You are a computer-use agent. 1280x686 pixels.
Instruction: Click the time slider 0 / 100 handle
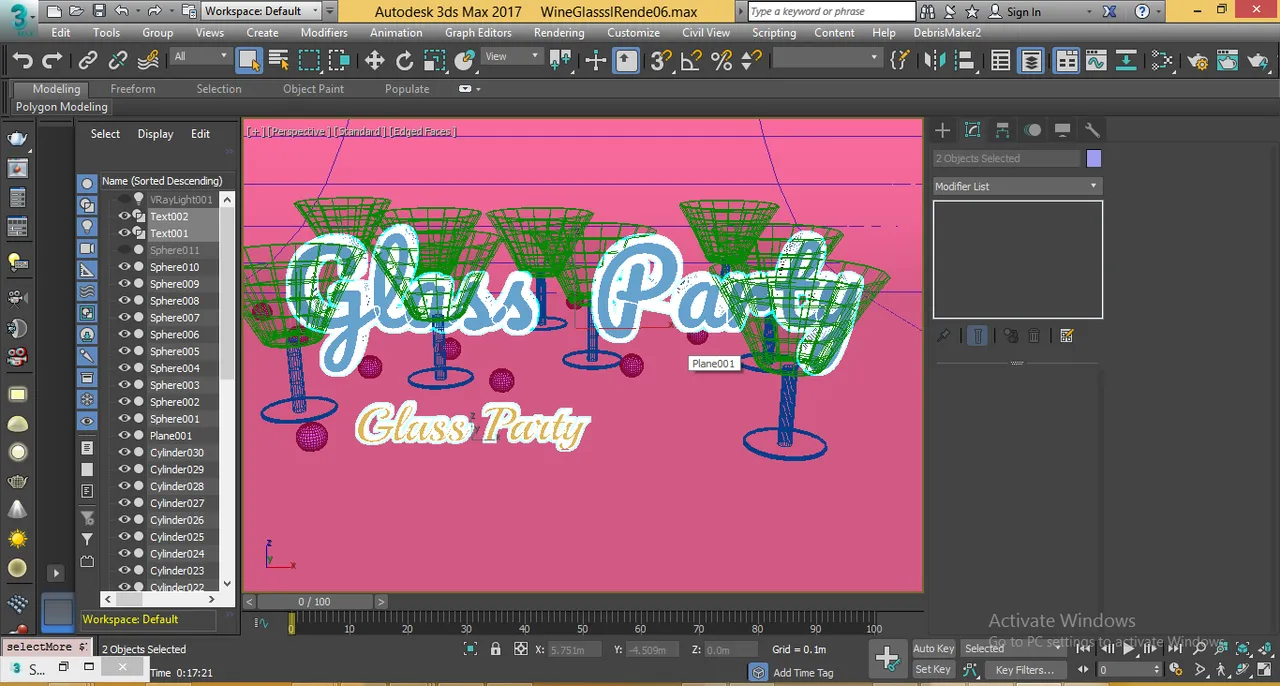(314, 601)
